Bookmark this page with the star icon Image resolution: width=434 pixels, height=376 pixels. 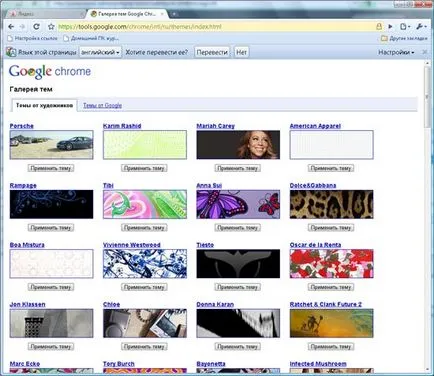pos(51,27)
